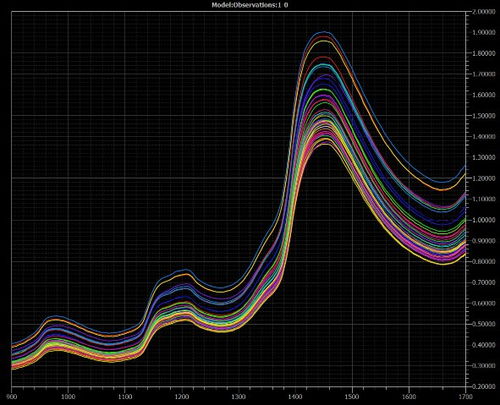This screenshot has height=405, width=500.
Task: Select the 2.00000 y-axis label
Action: [484, 12]
